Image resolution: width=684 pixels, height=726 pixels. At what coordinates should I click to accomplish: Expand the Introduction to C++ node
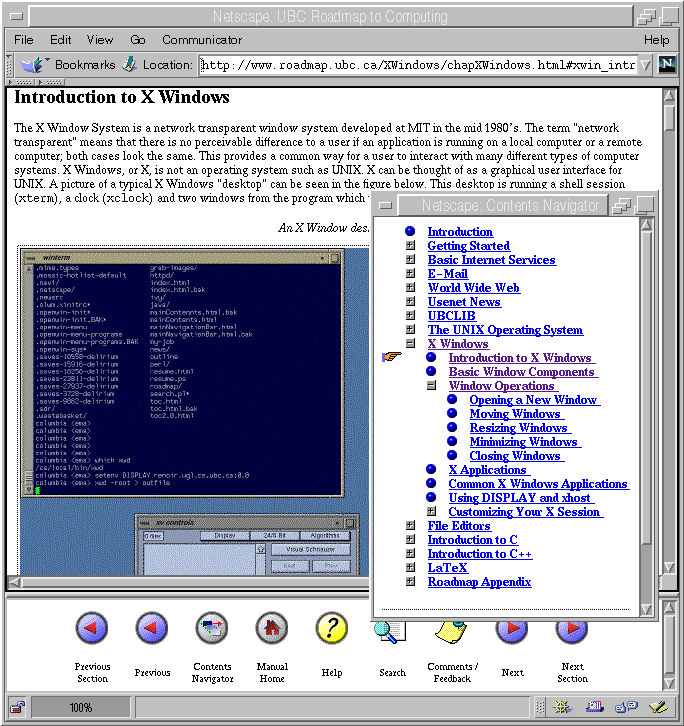click(x=410, y=553)
